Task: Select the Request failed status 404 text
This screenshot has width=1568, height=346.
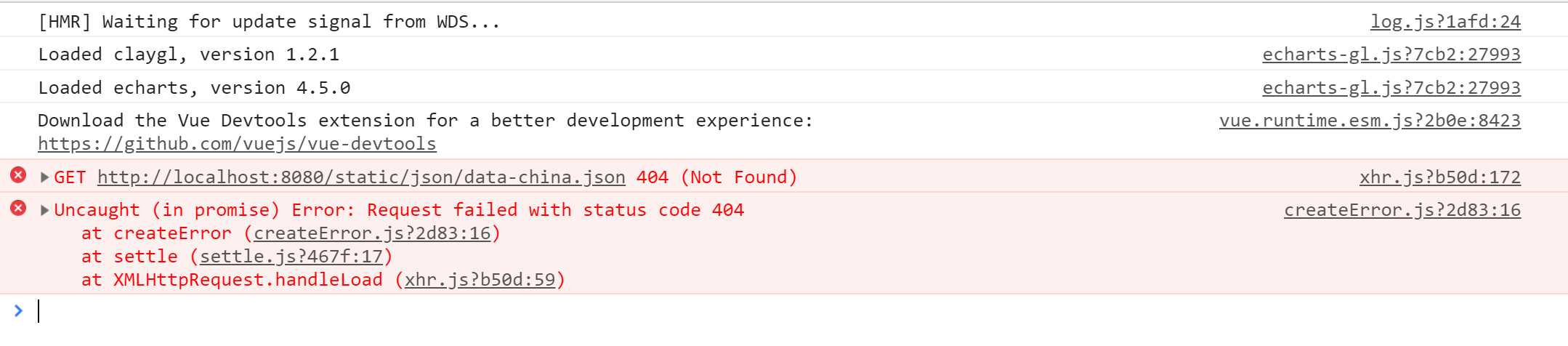Action: [x=555, y=210]
